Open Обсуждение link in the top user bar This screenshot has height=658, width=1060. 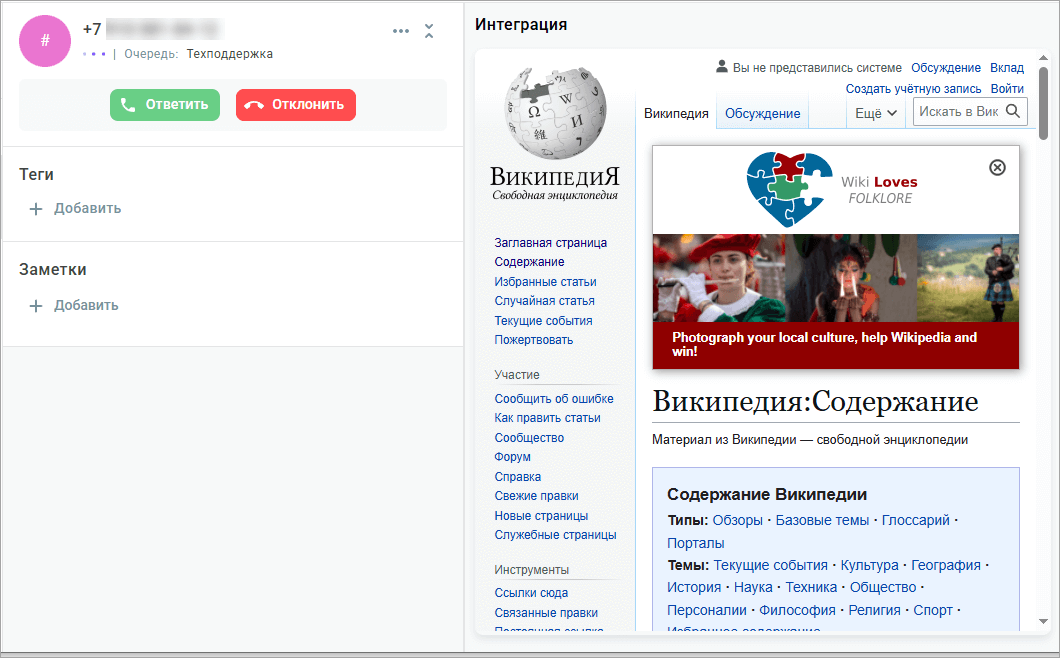(x=946, y=68)
